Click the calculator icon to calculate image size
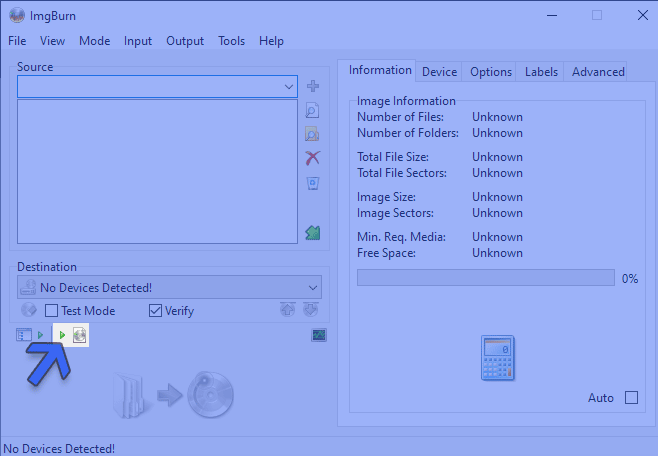This screenshot has width=658, height=456. [498, 357]
